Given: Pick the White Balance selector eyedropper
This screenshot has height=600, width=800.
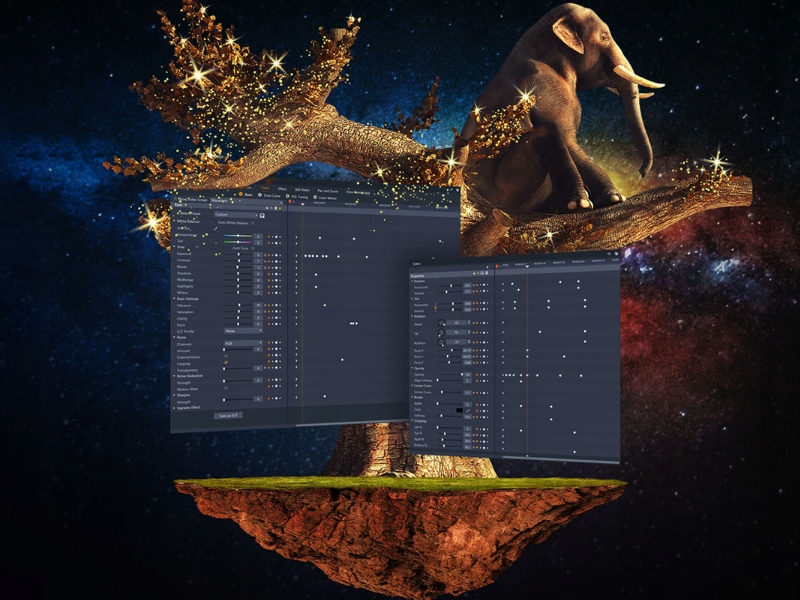Looking at the screenshot, I should tap(215, 229).
